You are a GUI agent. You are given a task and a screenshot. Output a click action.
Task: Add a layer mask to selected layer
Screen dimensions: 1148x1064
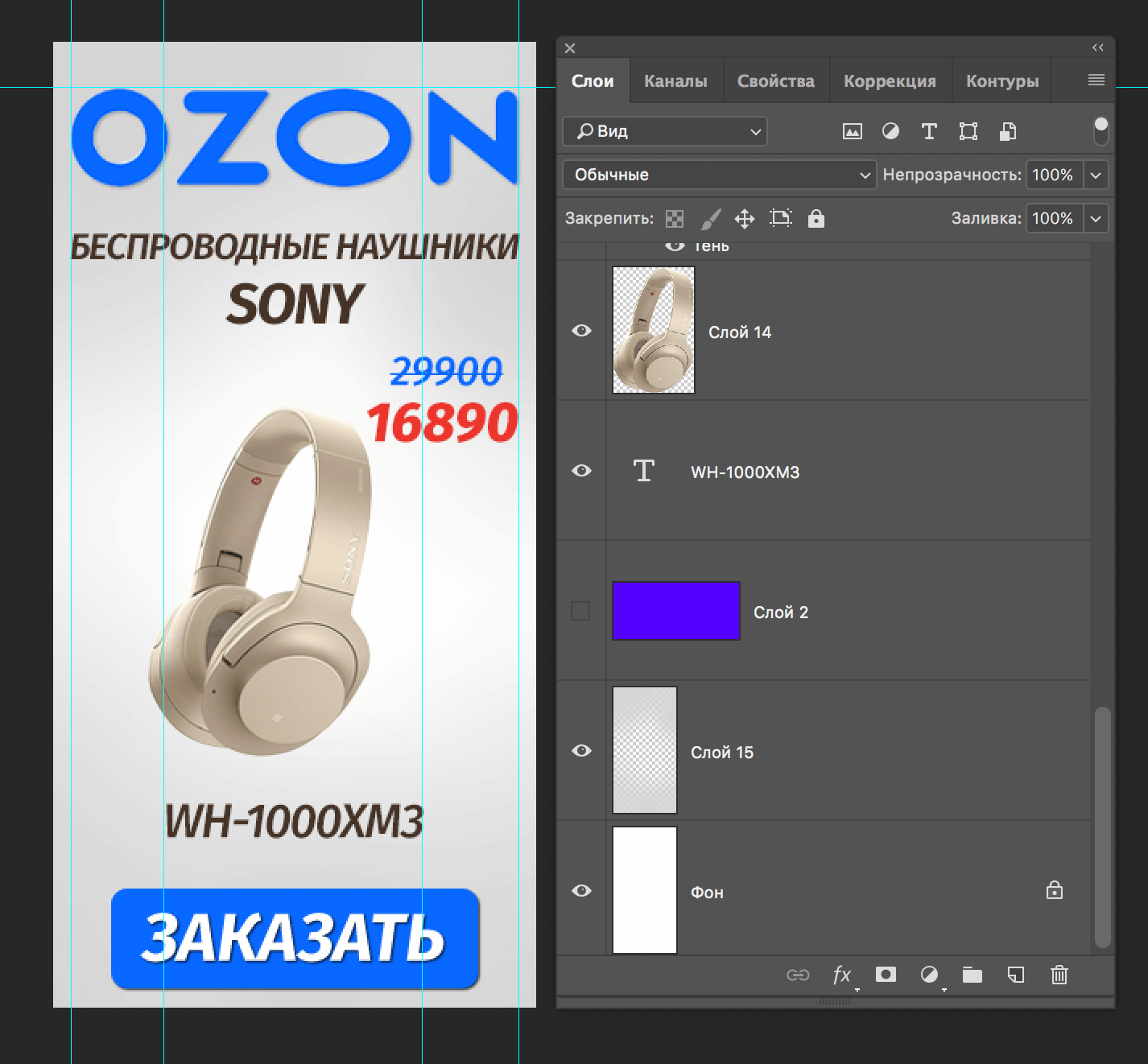point(886,975)
